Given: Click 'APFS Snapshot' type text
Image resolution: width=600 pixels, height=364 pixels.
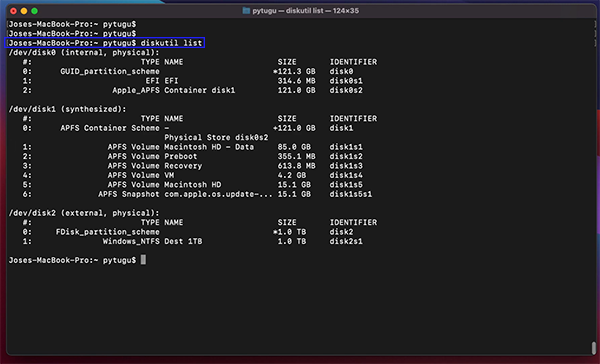Looking at the screenshot, I should tap(129, 194).
